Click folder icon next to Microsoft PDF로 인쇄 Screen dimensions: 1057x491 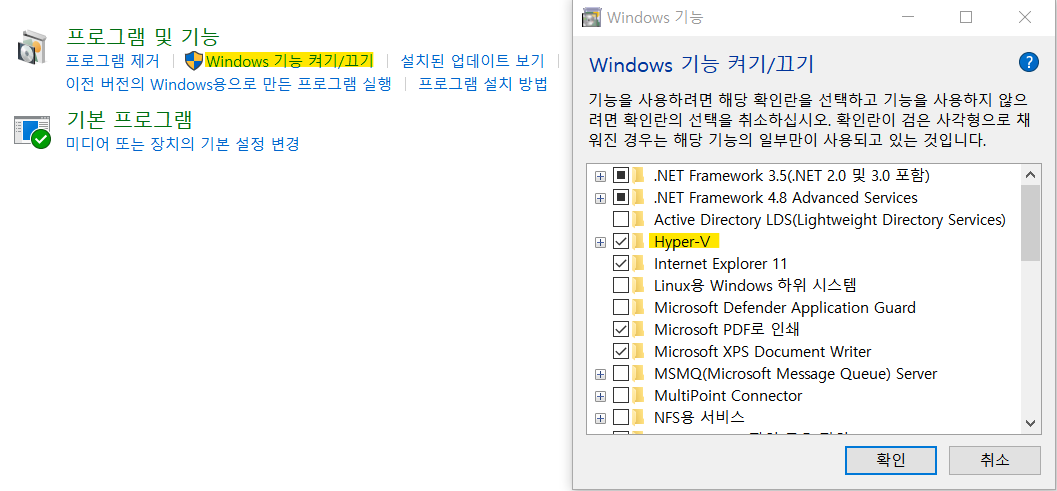coord(638,329)
